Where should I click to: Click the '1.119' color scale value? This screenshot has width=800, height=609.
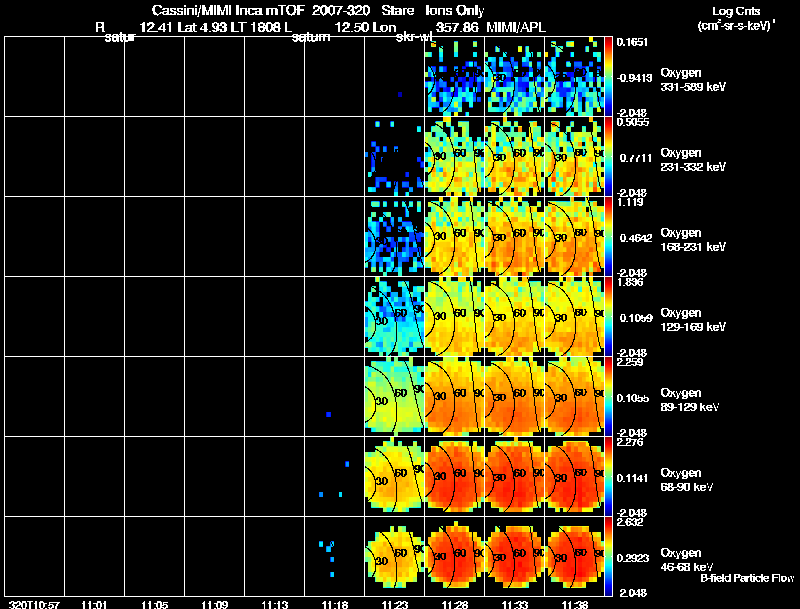pyautogui.click(x=630, y=202)
